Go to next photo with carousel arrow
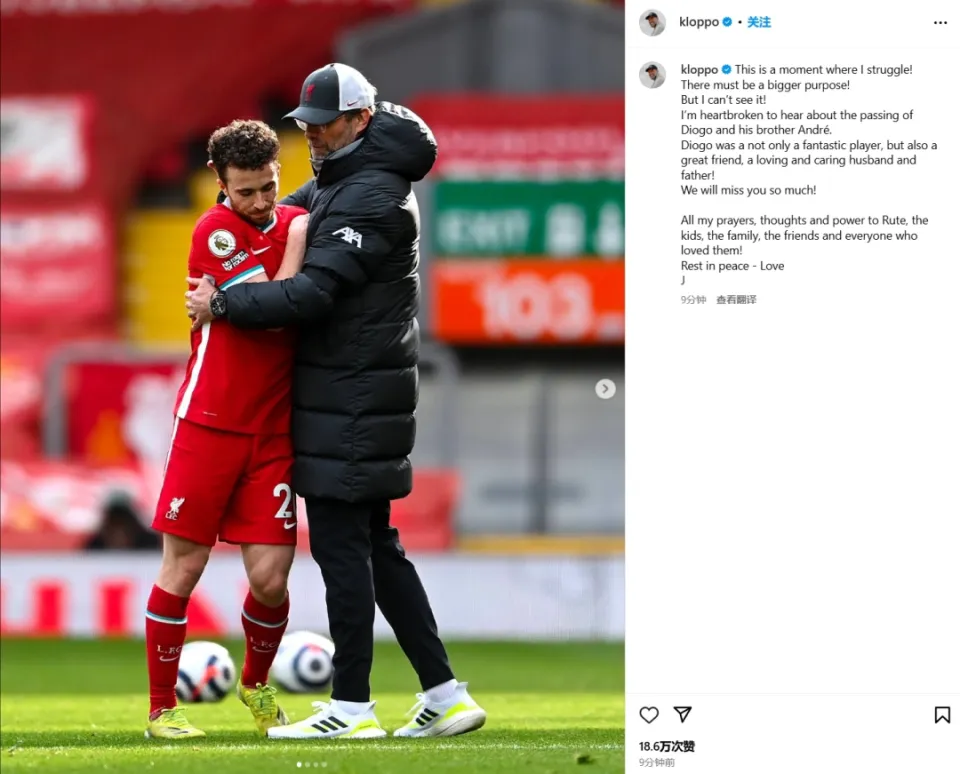 tap(605, 388)
